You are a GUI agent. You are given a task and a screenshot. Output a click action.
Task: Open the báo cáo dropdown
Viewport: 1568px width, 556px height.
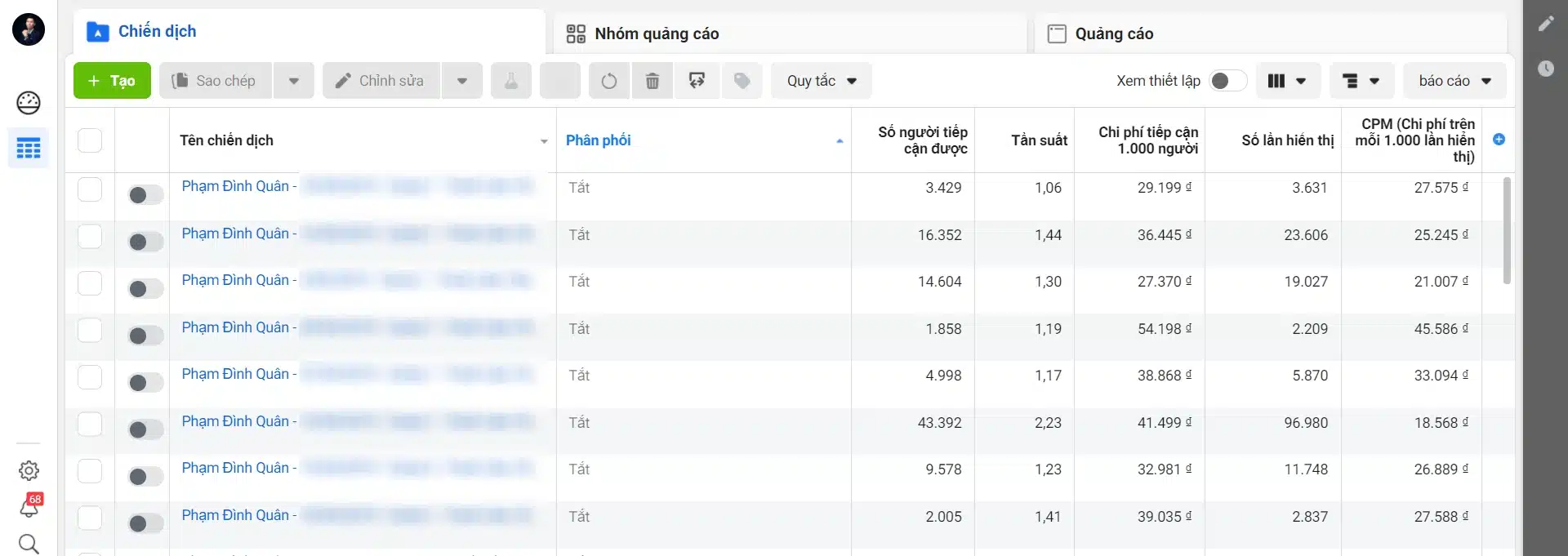coord(1455,81)
